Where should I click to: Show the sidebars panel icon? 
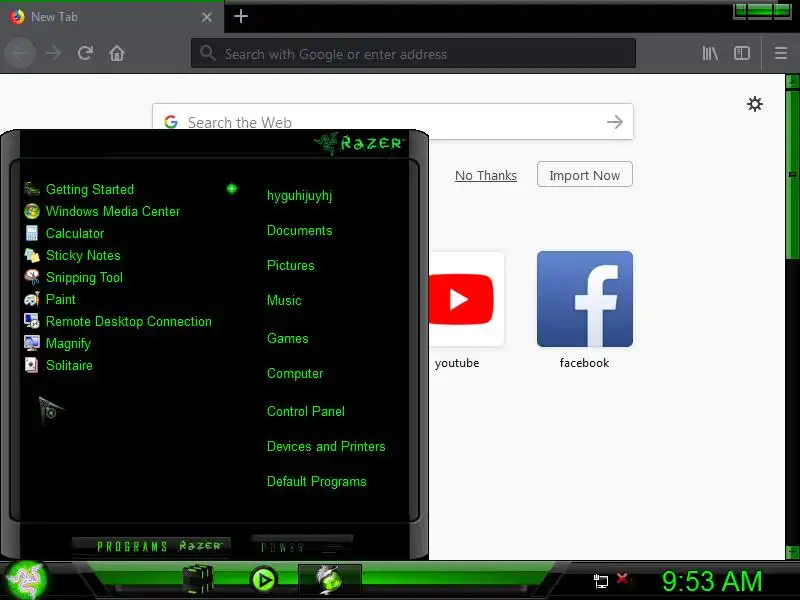click(x=742, y=53)
